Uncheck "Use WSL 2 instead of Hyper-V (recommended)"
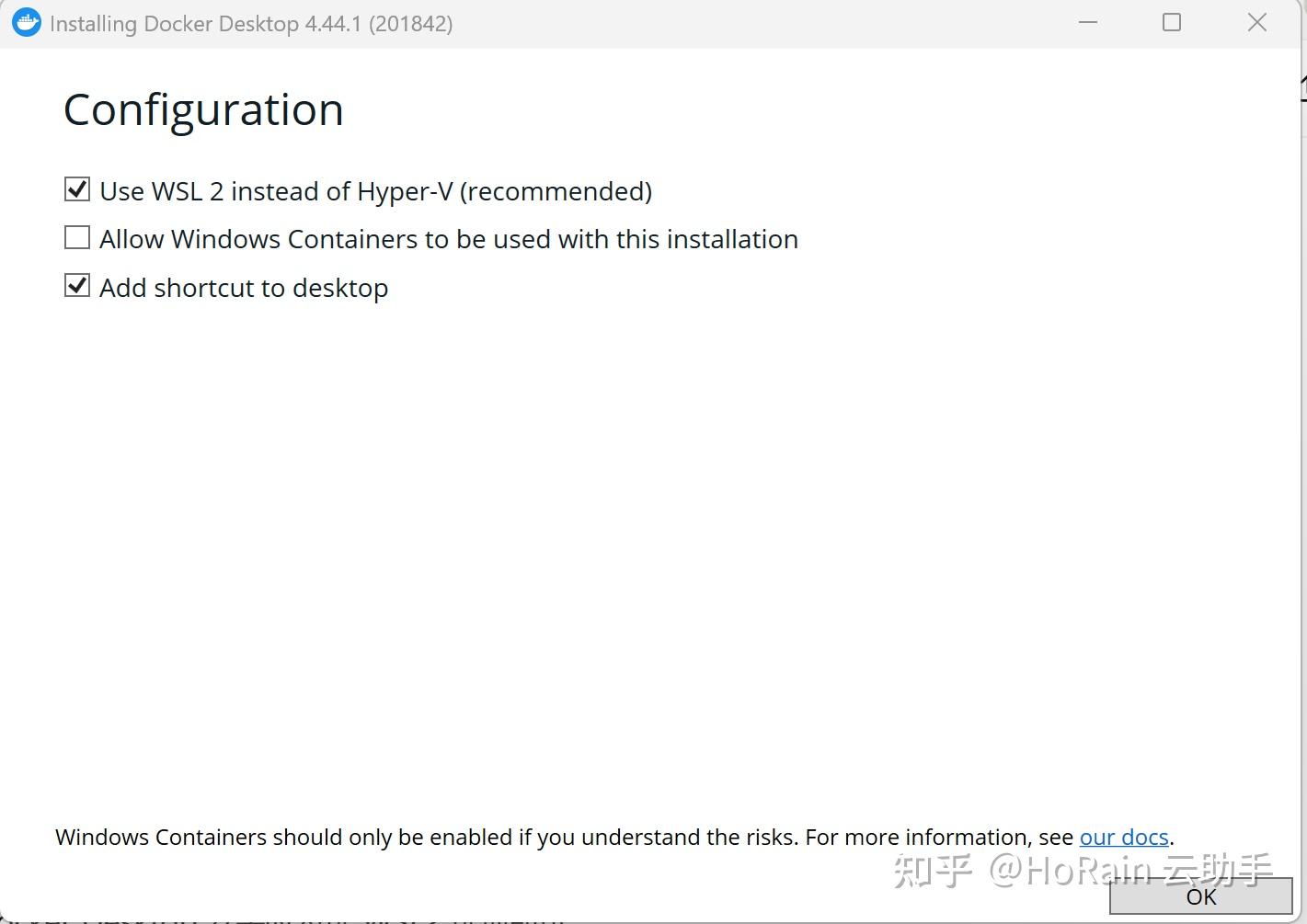 [x=77, y=188]
